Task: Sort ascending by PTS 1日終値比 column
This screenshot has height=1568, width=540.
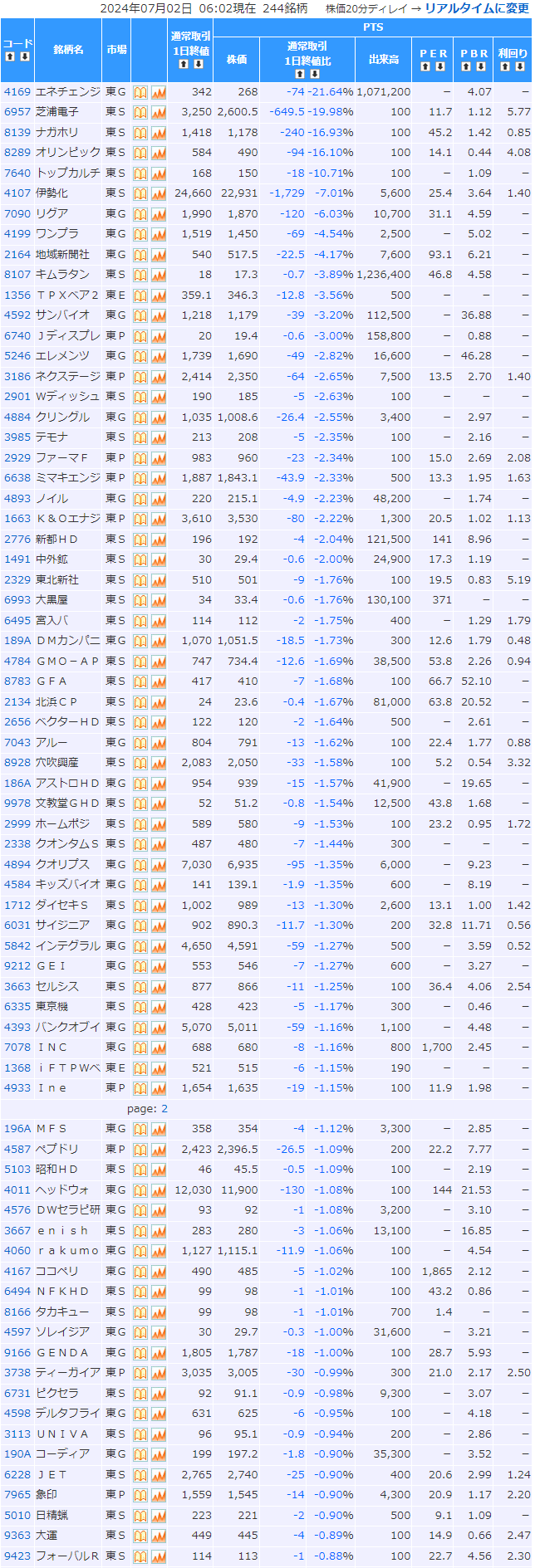Action: 300,74
